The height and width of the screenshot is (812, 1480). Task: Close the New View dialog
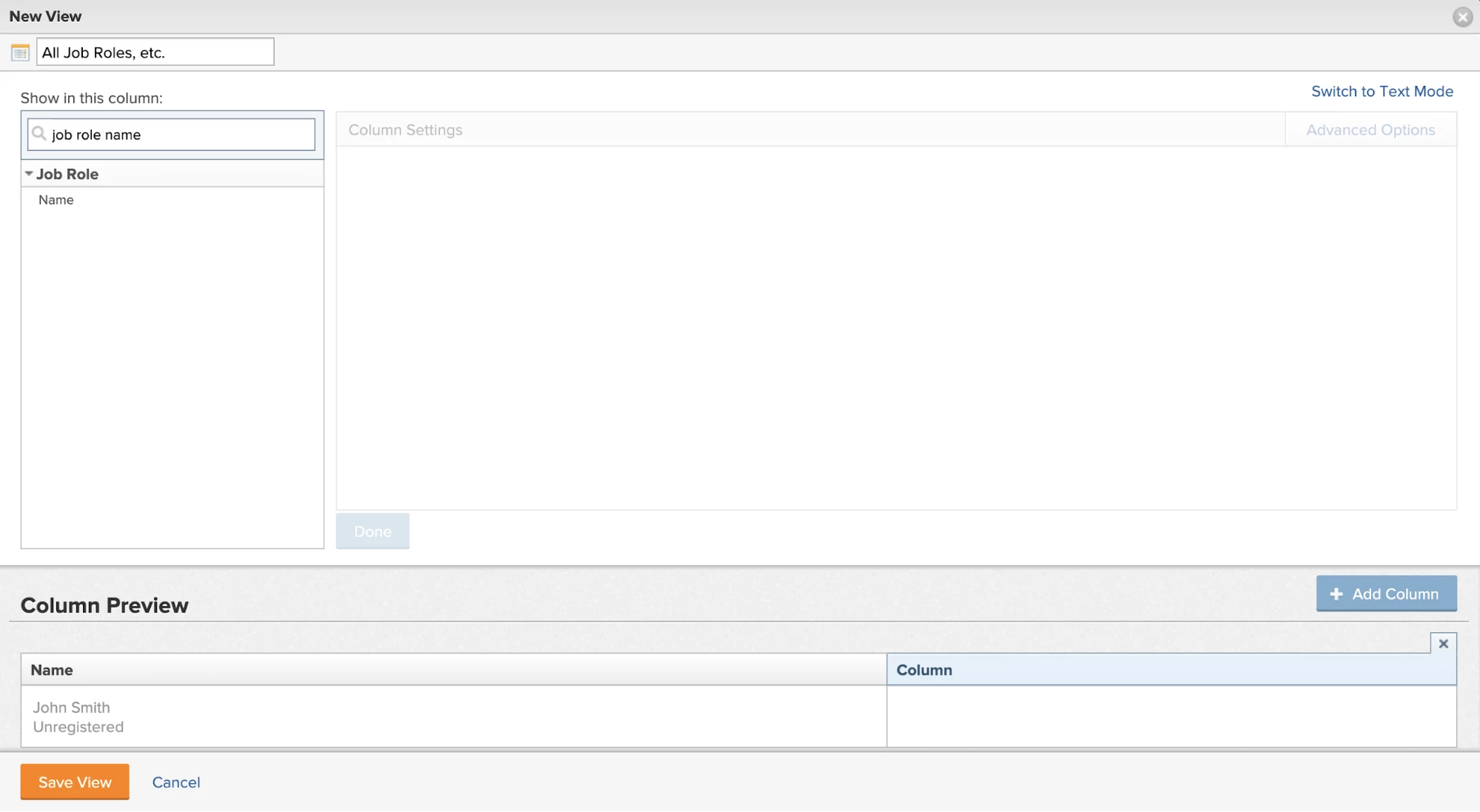pyautogui.click(x=1462, y=17)
